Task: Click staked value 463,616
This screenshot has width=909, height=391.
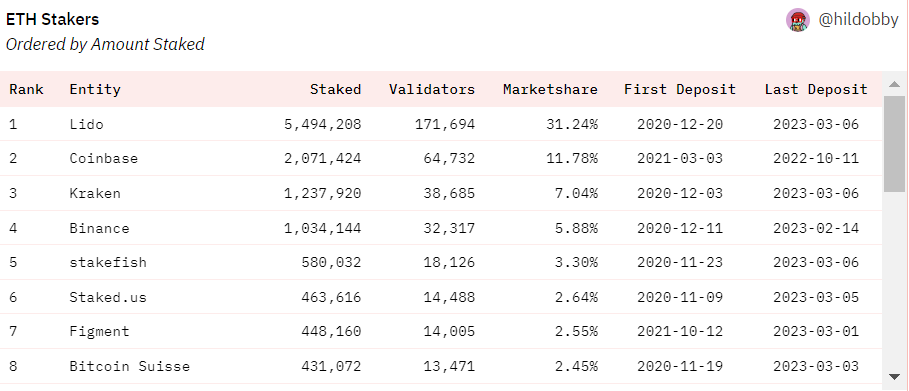Action: coord(331,298)
